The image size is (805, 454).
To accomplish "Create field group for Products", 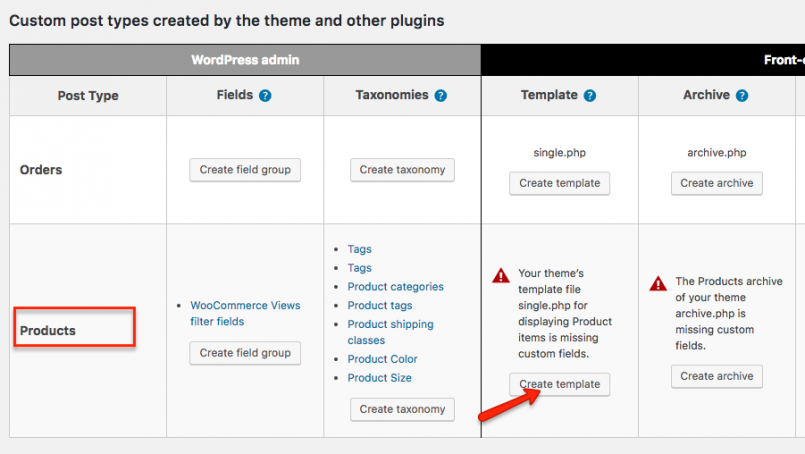I will click(x=245, y=353).
